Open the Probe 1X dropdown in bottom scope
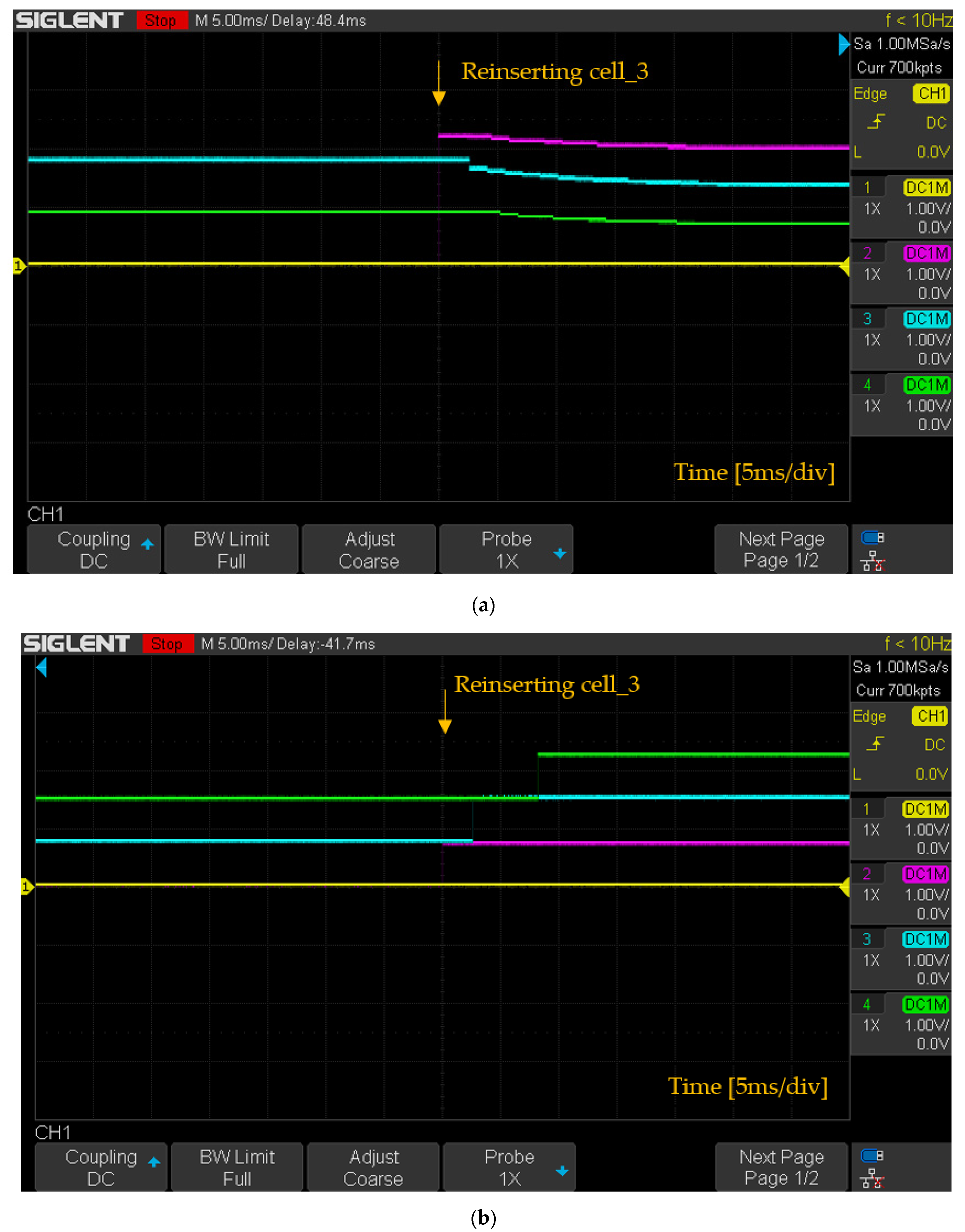 (509, 1167)
